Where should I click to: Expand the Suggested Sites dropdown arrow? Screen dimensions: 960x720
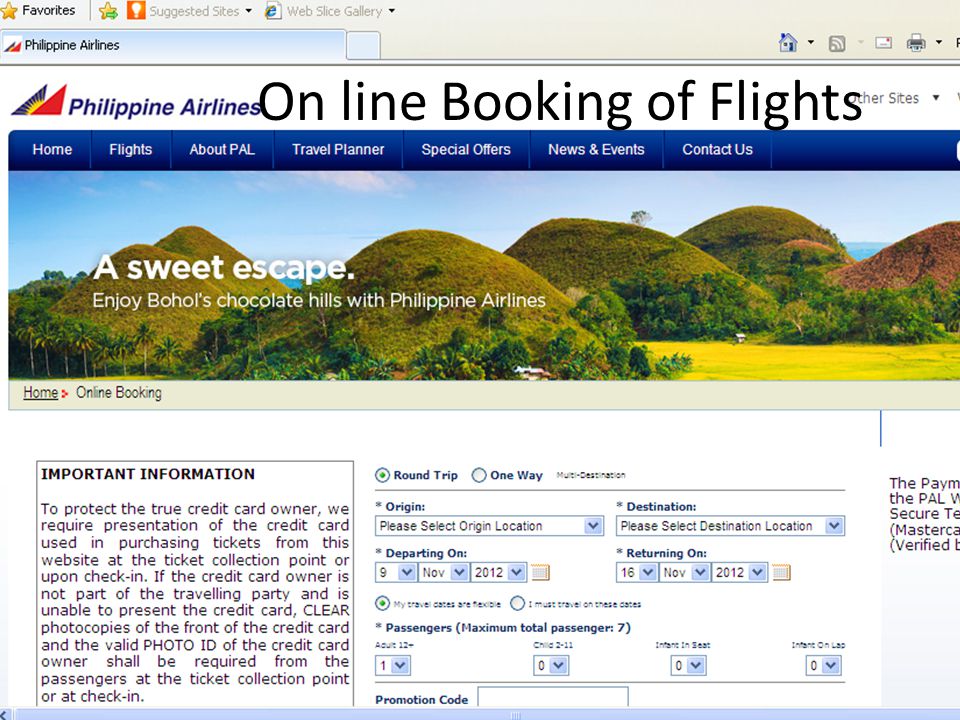pos(249,11)
